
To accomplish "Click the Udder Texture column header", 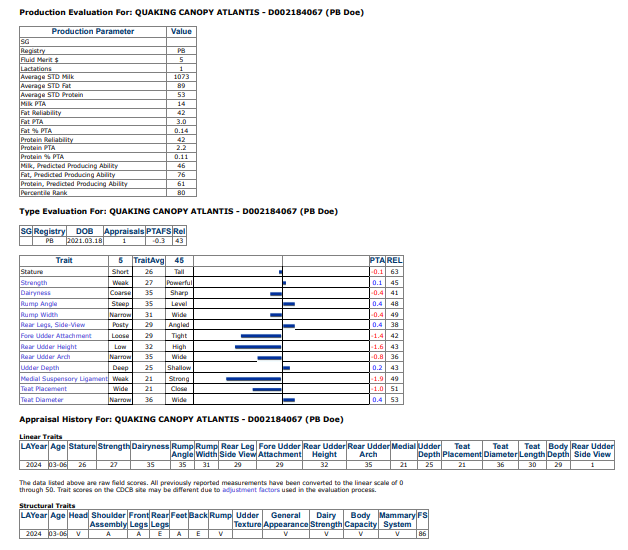I will pyautogui.click(x=247, y=520).
